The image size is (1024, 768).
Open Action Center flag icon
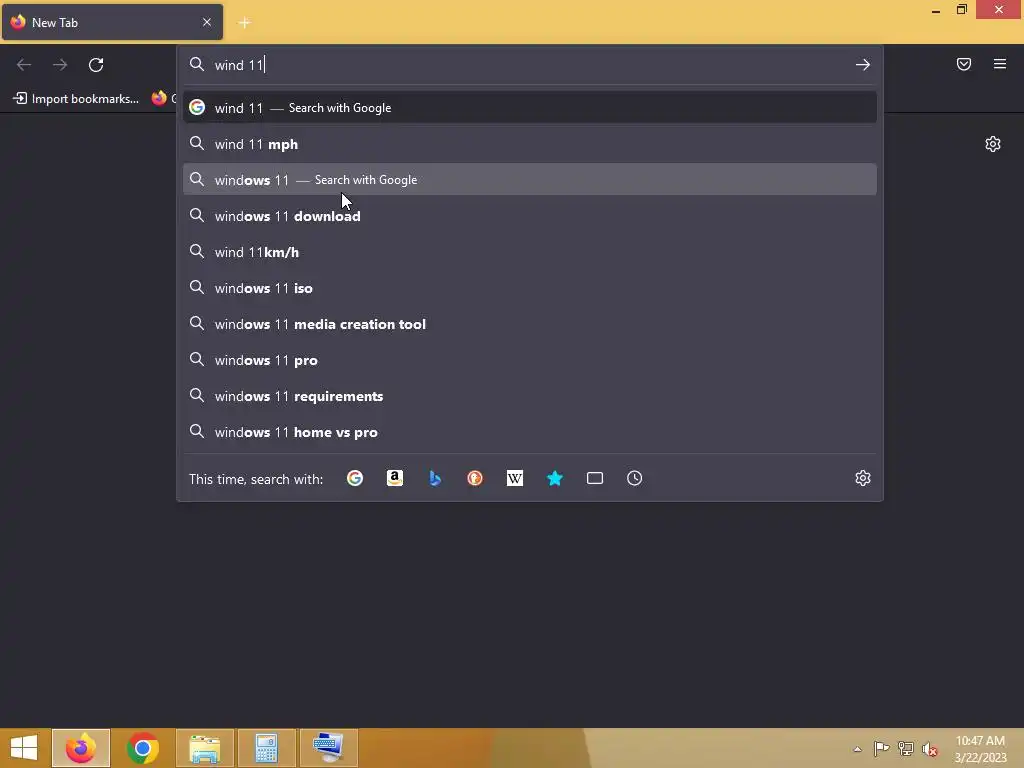[882, 748]
